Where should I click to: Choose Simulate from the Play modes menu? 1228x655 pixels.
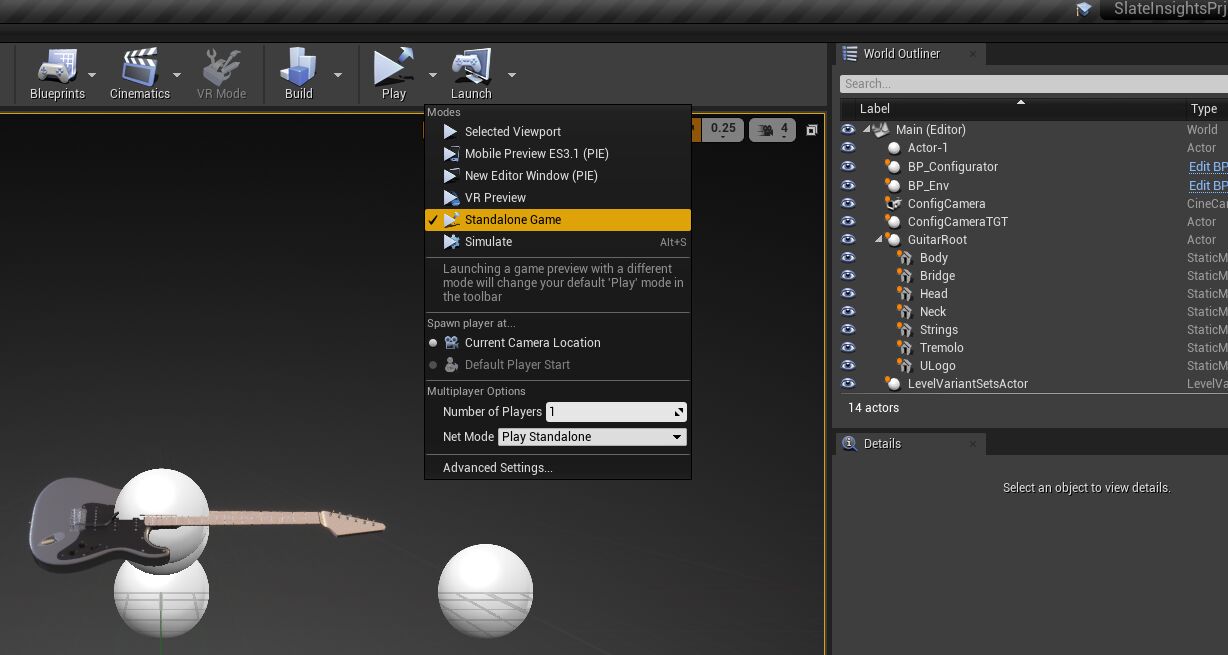click(x=488, y=242)
